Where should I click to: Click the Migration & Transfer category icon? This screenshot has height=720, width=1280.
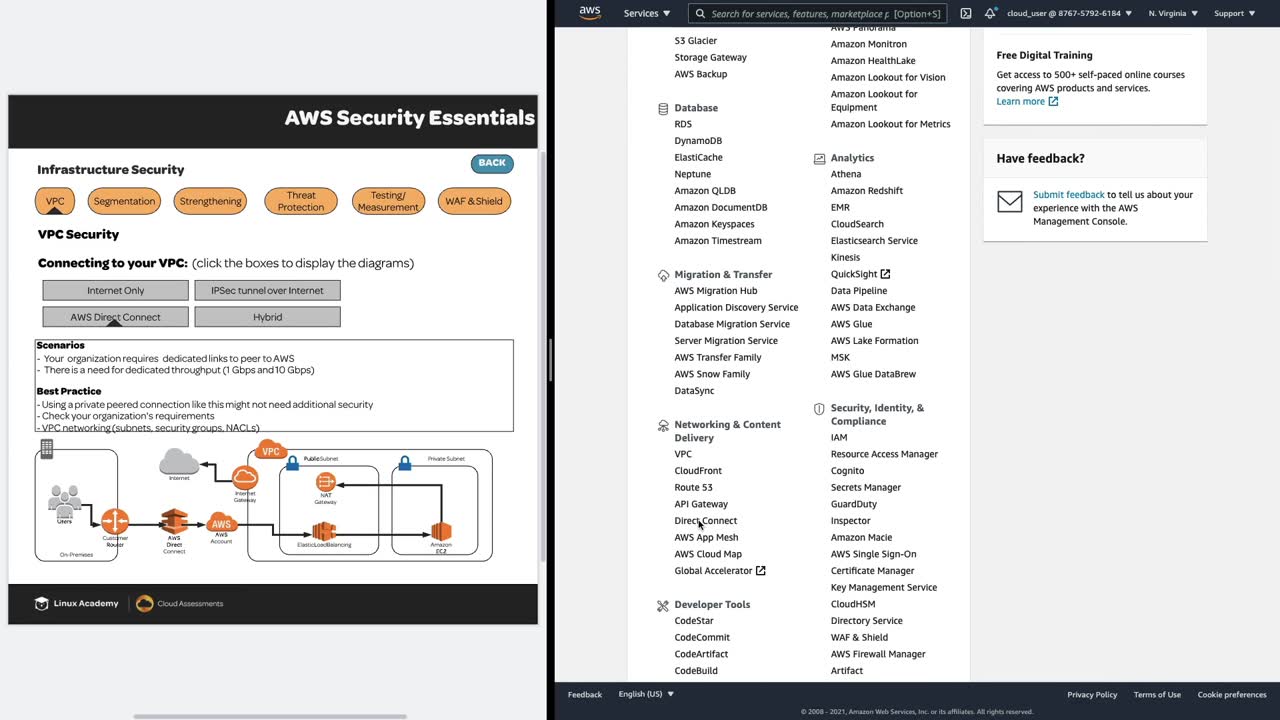[663, 275]
